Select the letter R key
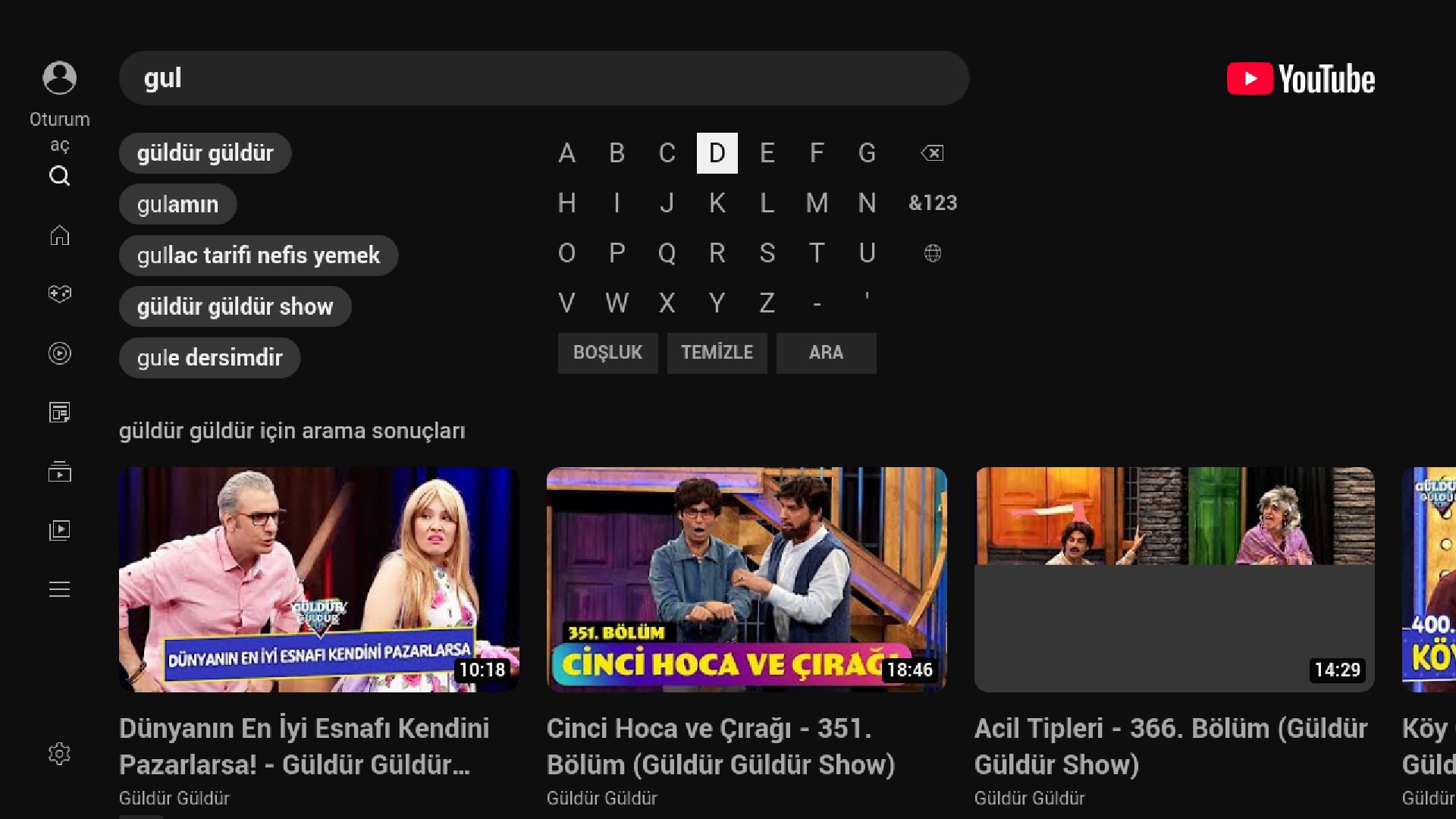The width and height of the screenshot is (1456, 819). pyautogui.click(x=717, y=253)
